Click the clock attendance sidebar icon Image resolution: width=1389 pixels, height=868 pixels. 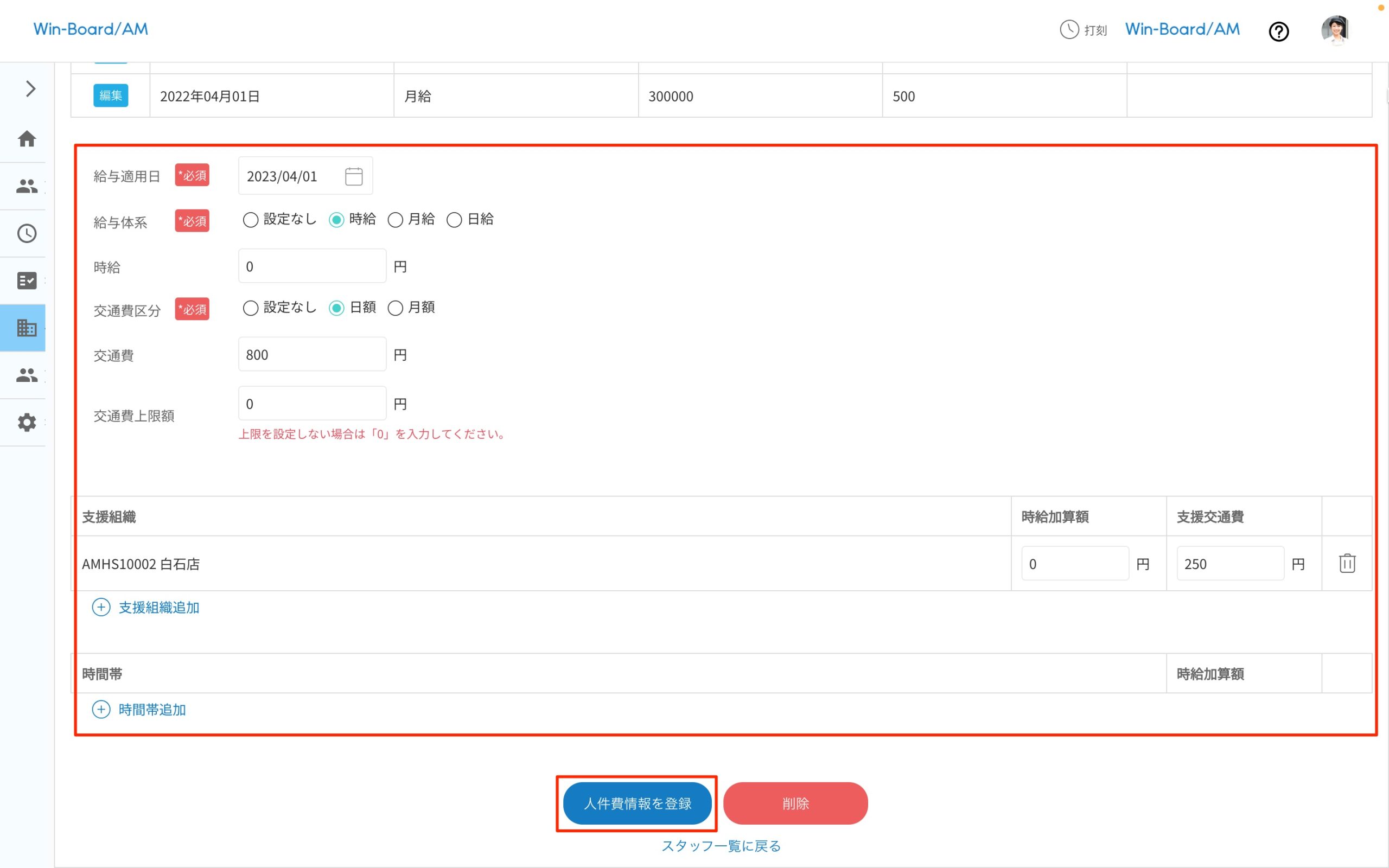tap(27, 234)
